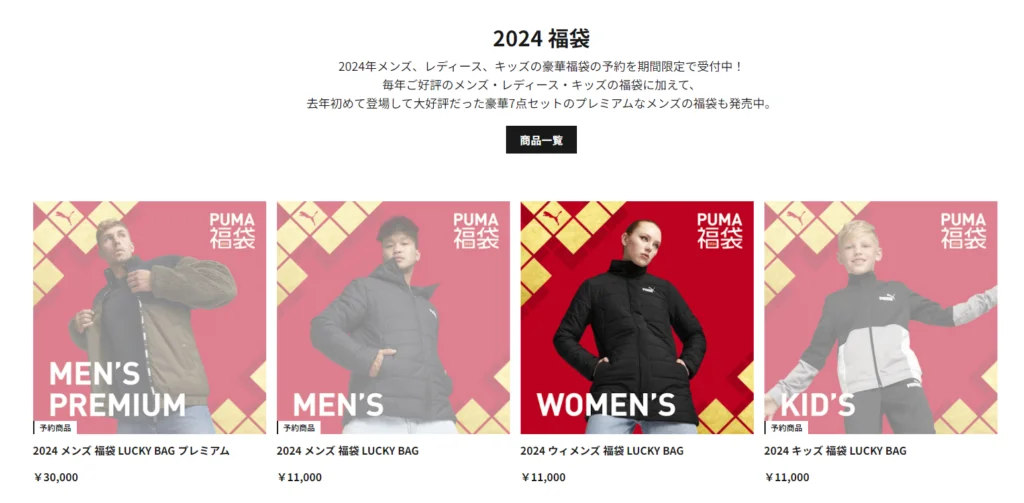1024x503 pixels.
Task: Open the 2024 キッズ 福袋 LUCKY BAG link
Action: [x=835, y=451]
